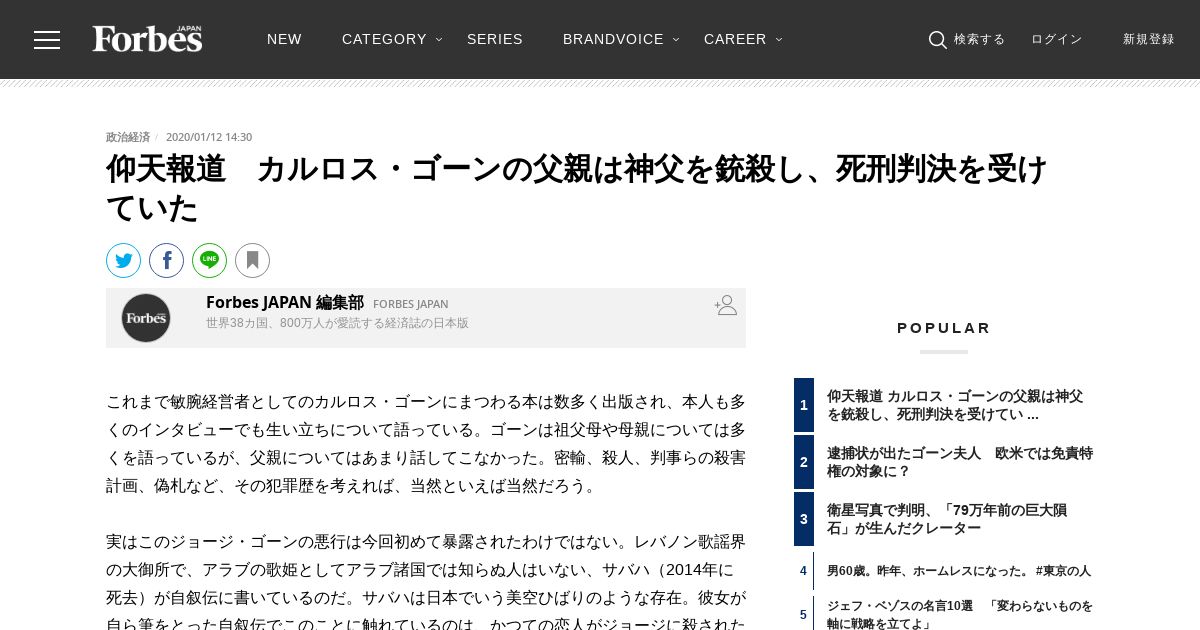
Task: Follow the author with the add-person icon
Action: click(x=726, y=305)
